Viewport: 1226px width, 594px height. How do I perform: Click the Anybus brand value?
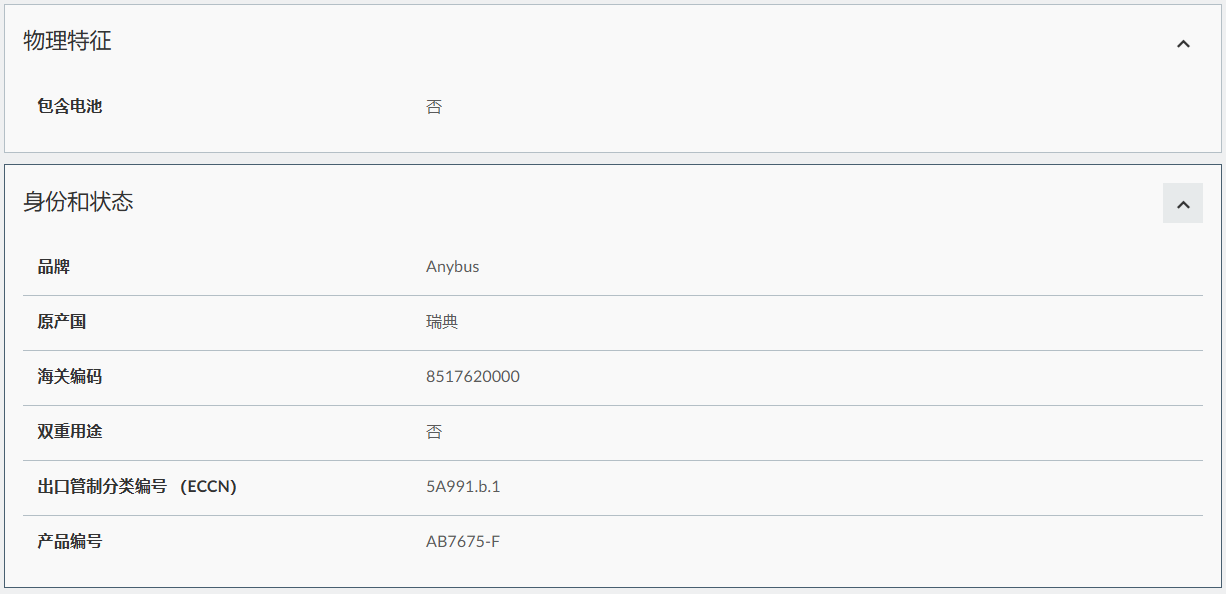point(452,267)
